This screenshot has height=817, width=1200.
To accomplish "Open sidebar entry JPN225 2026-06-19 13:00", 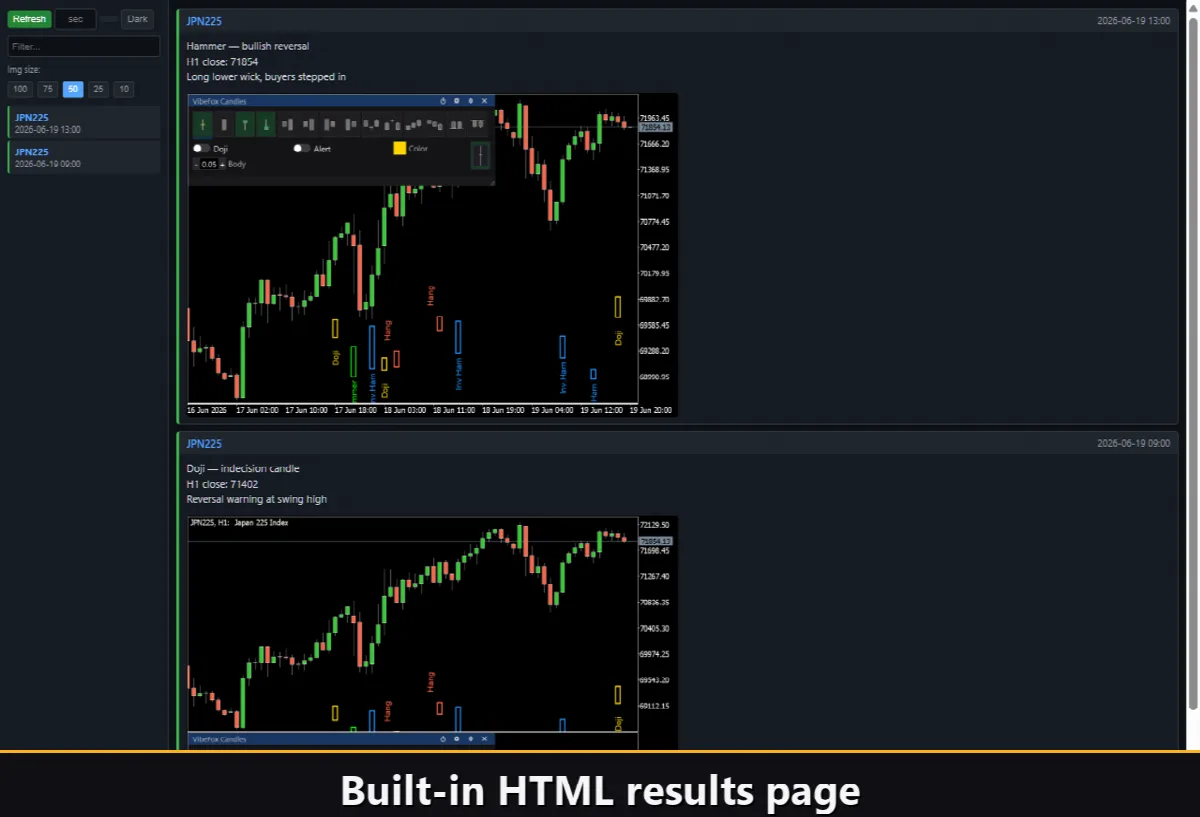I will coord(84,123).
